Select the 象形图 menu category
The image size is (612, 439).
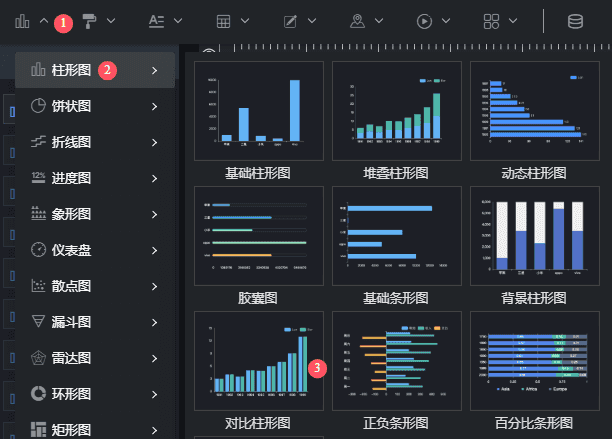[95, 214]
